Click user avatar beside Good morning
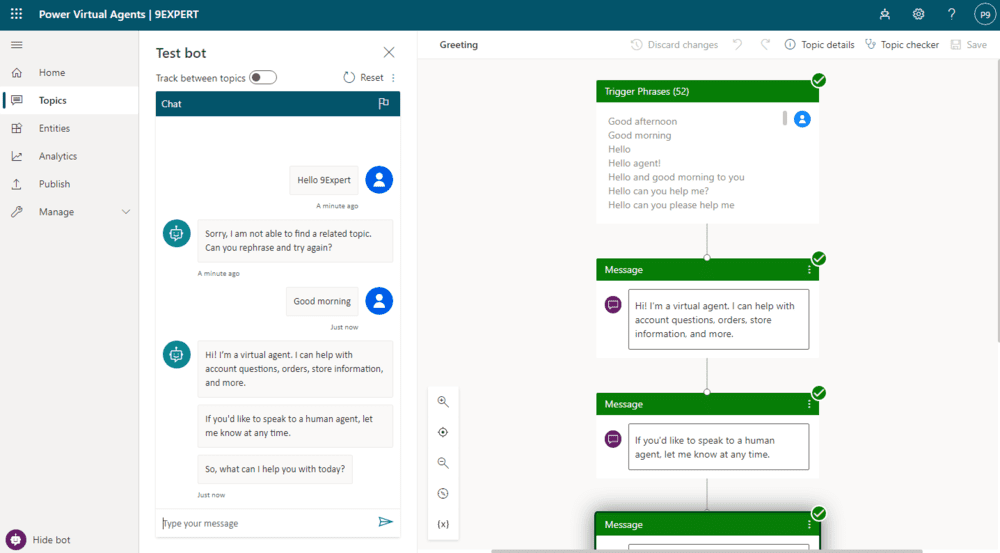The image size is (1000, 553). click(379, 301)
